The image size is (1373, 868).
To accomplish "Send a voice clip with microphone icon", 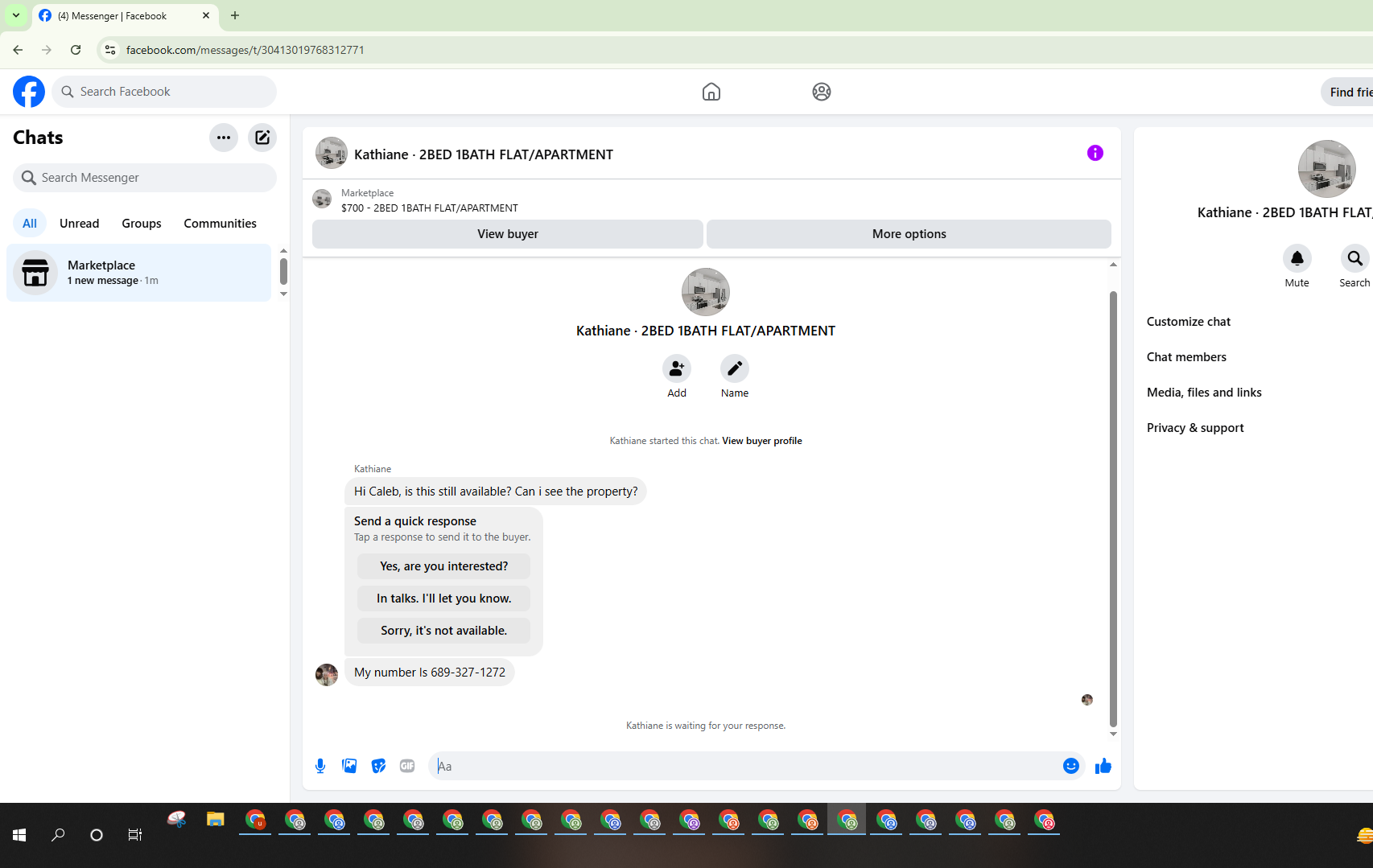I will pos(320,766).
